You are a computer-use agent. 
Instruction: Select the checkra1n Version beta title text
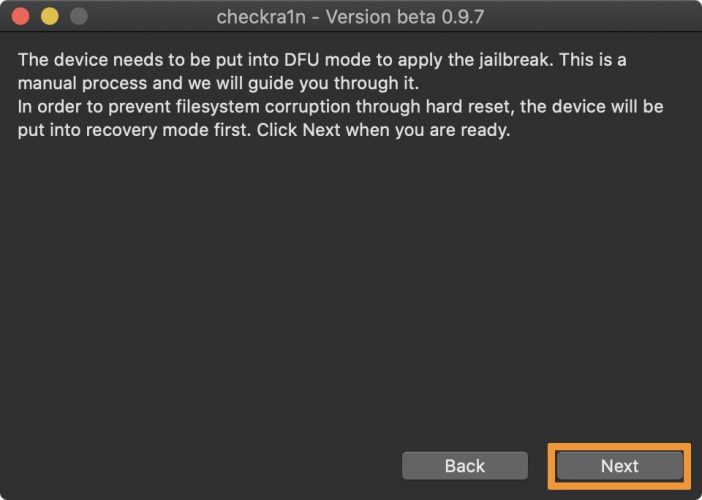[x=350, y=17]
